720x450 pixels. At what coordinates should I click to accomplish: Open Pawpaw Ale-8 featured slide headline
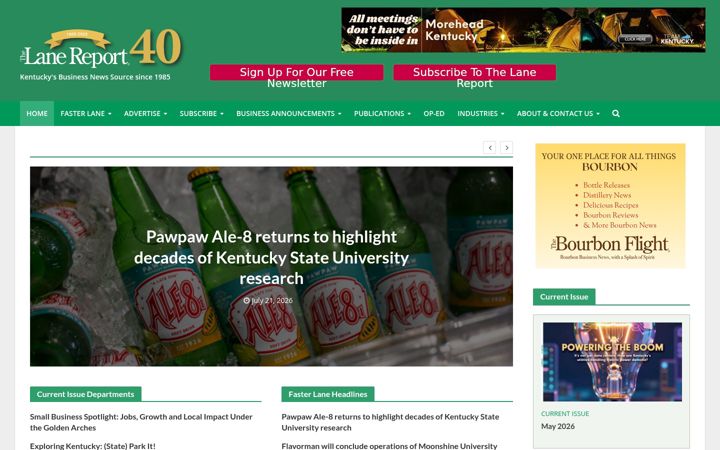pos(271,258)
